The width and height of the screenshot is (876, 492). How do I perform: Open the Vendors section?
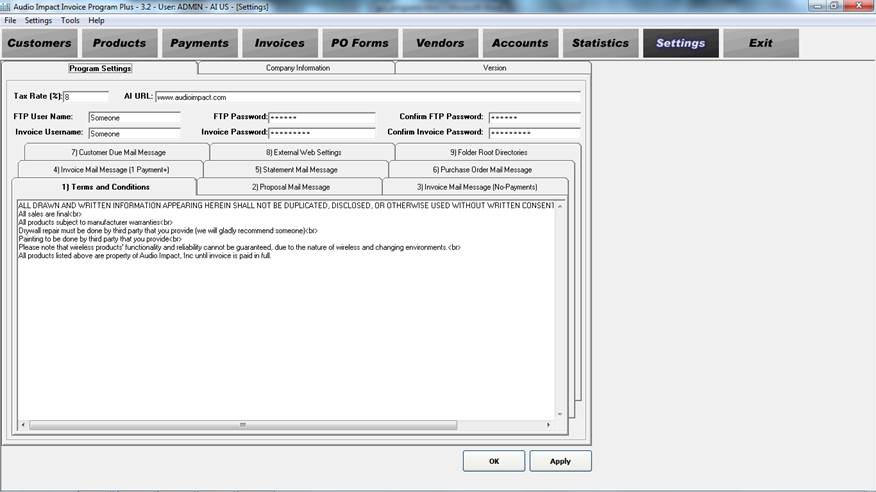pos(440,43)
